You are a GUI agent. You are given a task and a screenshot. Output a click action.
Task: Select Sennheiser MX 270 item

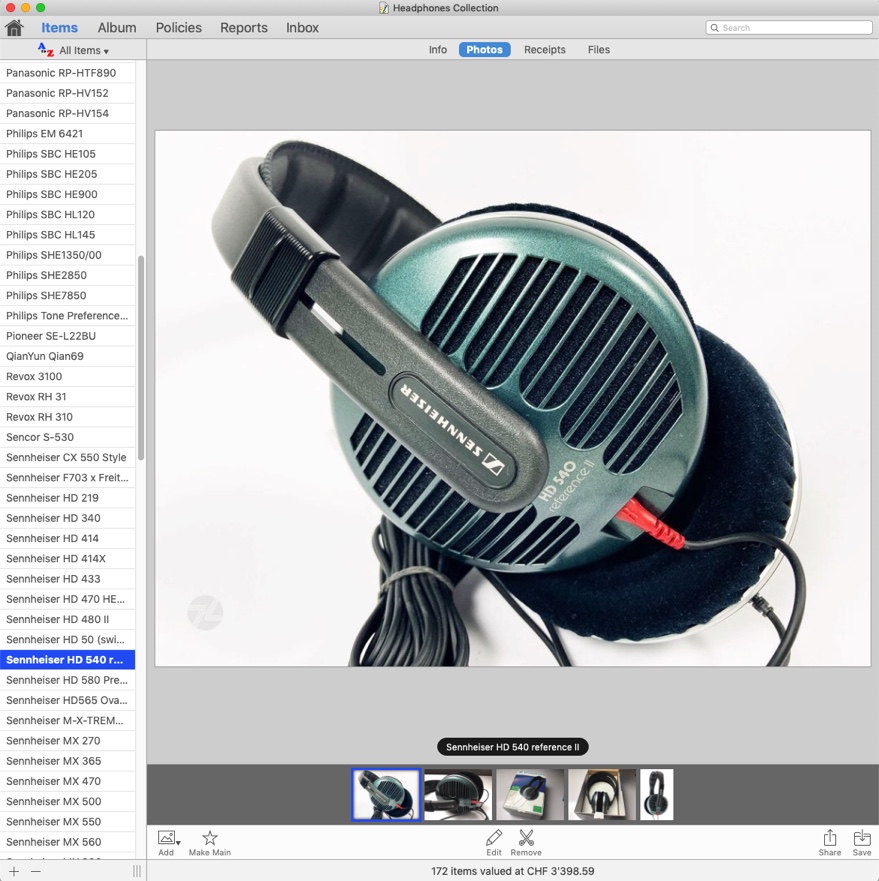(67, 741)
